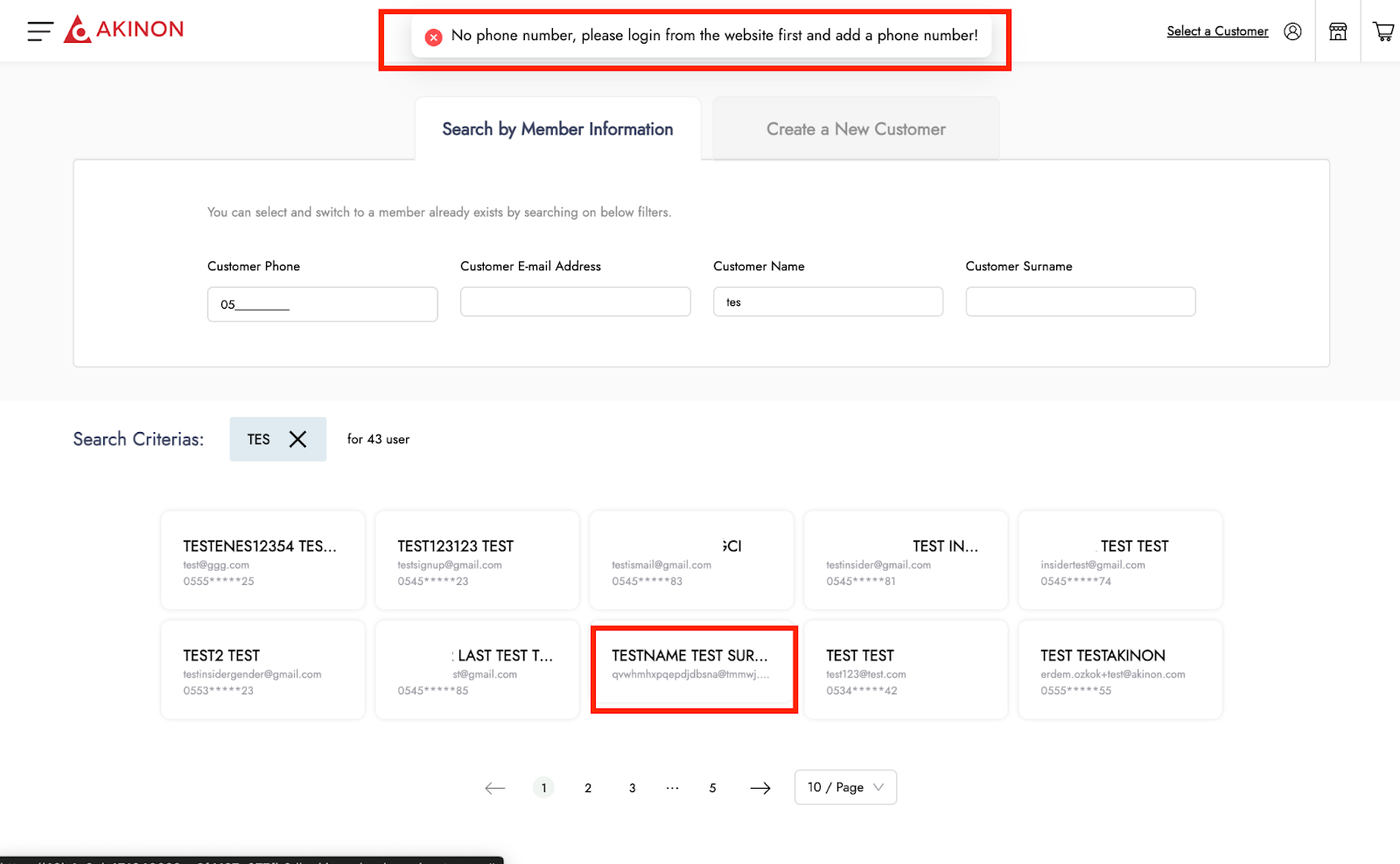Click the Customer Phone input field
1400x864 pixels.
(322, 304)
